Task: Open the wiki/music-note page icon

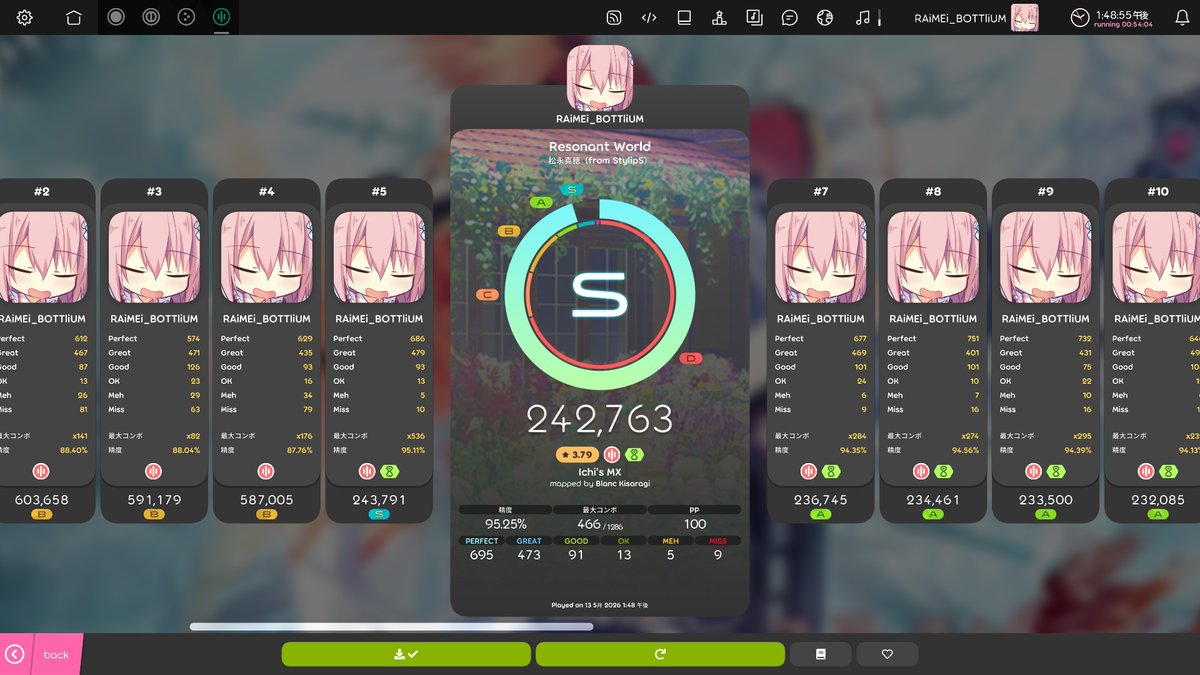Action: coord(754,17)
